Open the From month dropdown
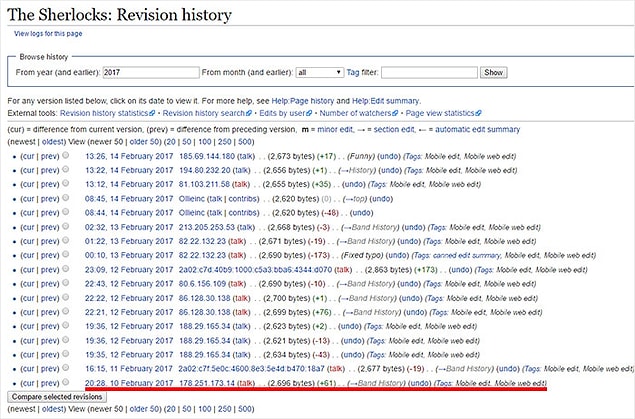635x419 pixels. (320, 72)
